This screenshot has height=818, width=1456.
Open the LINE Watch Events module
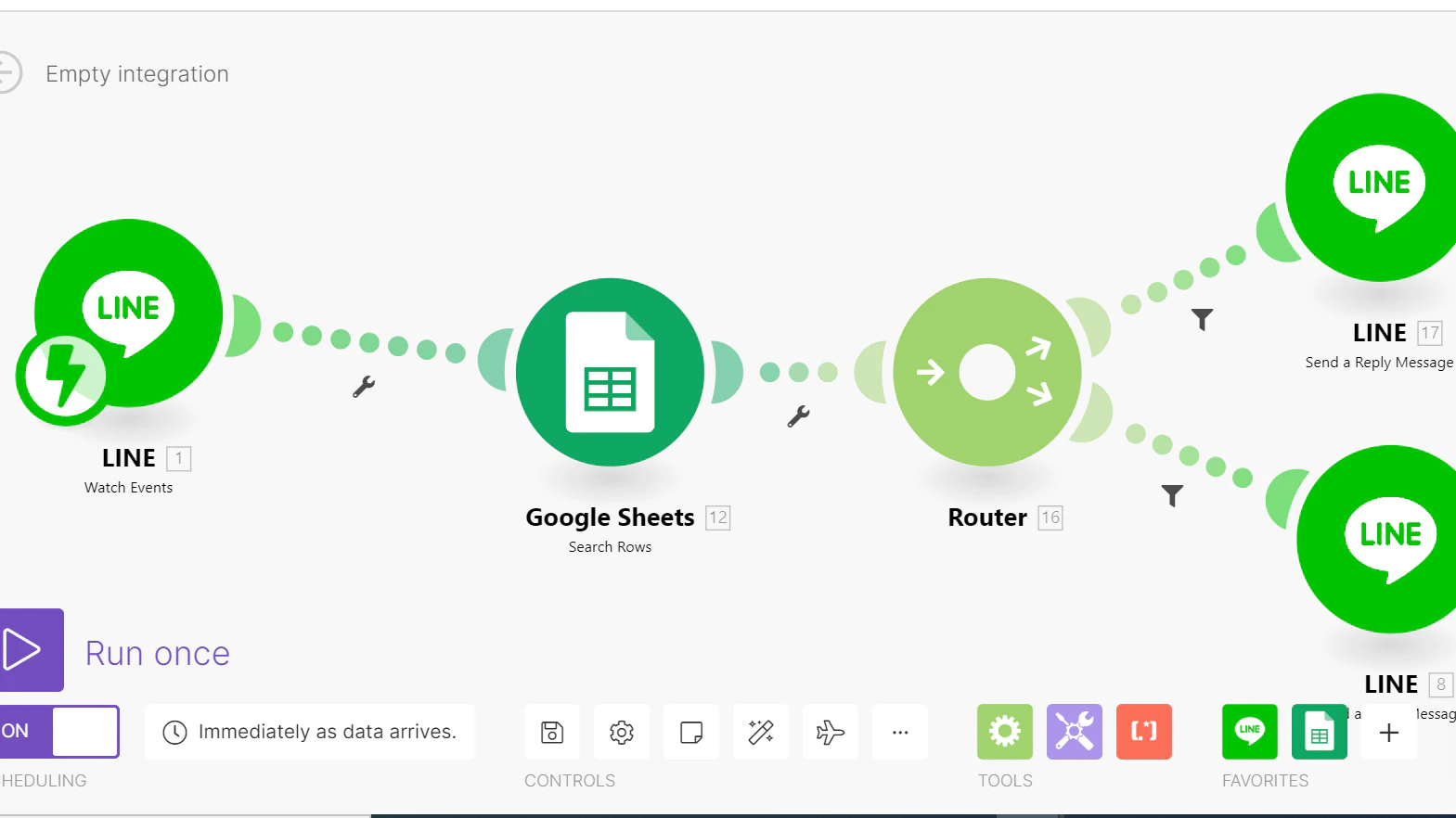pos(129,313)
